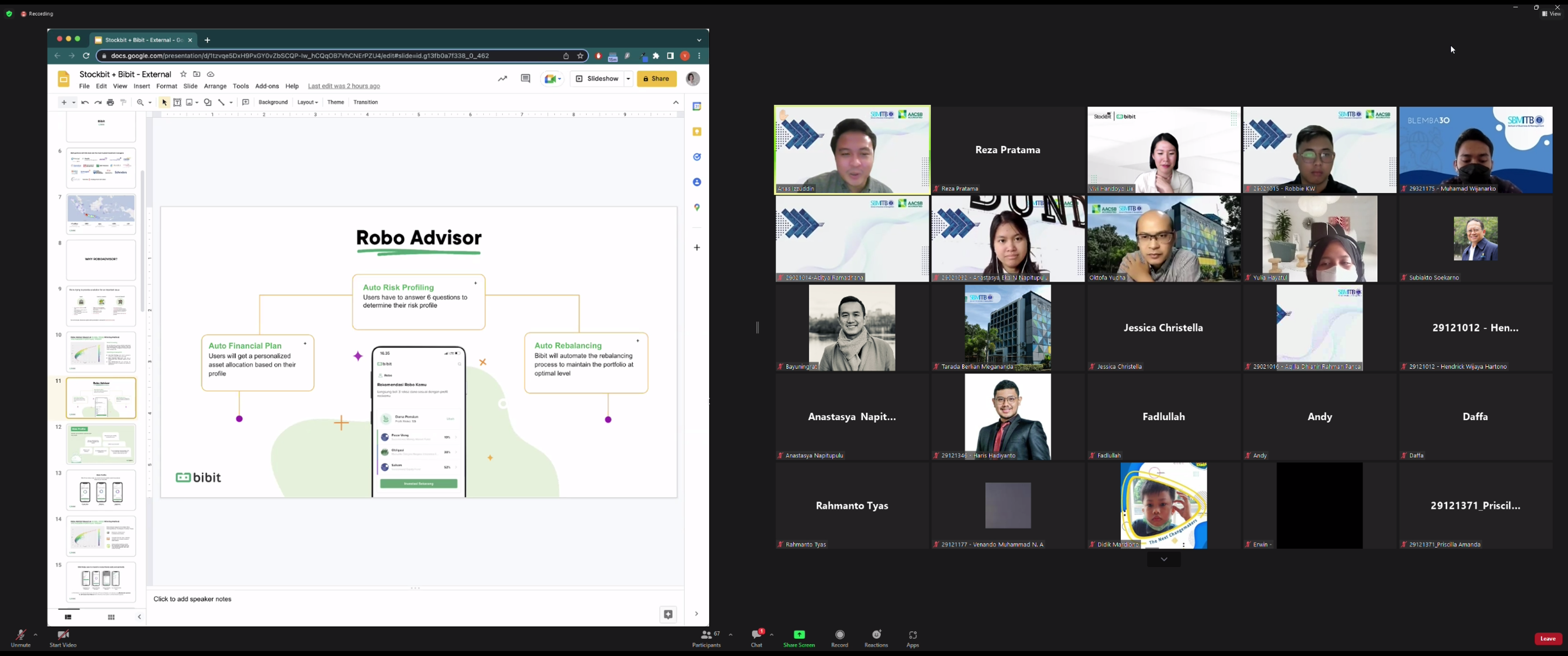This screenshot has height=656, width=1568.
Task: Click the cloud save status icon
Action: tap(211, 74)
